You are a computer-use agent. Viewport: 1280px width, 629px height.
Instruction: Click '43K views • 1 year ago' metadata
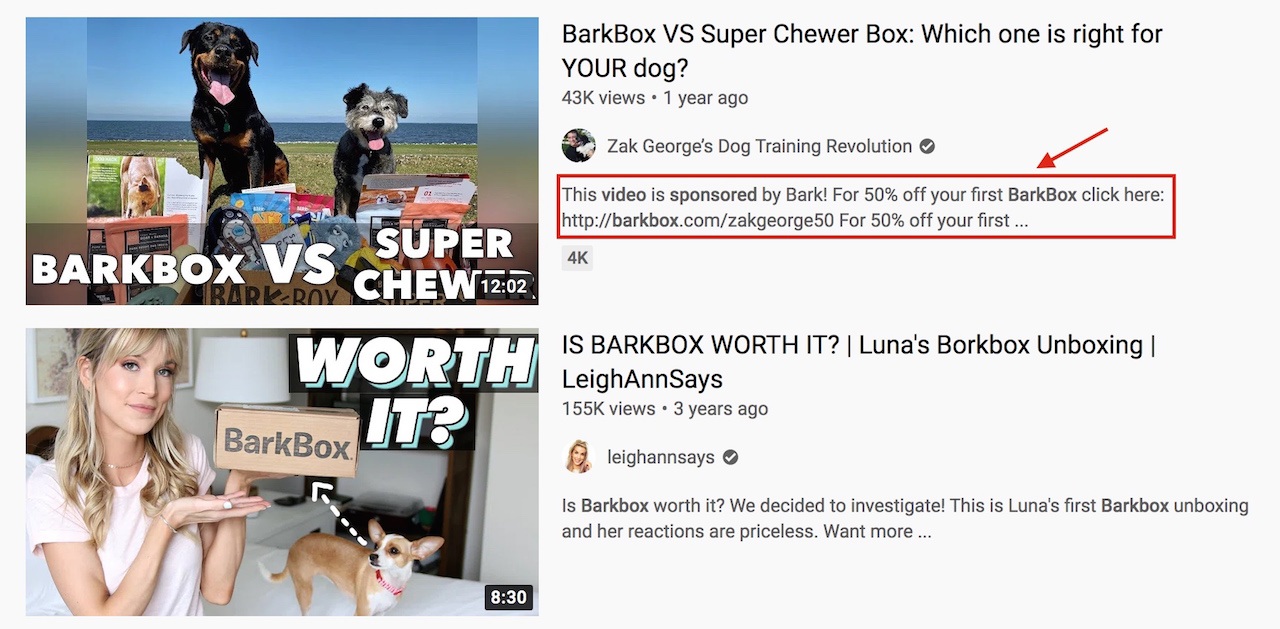coord(655,98)
